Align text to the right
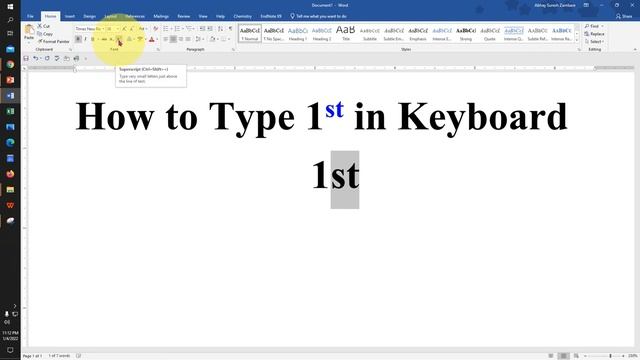This screenshot has width=640, height=360. tap(180, 39)
